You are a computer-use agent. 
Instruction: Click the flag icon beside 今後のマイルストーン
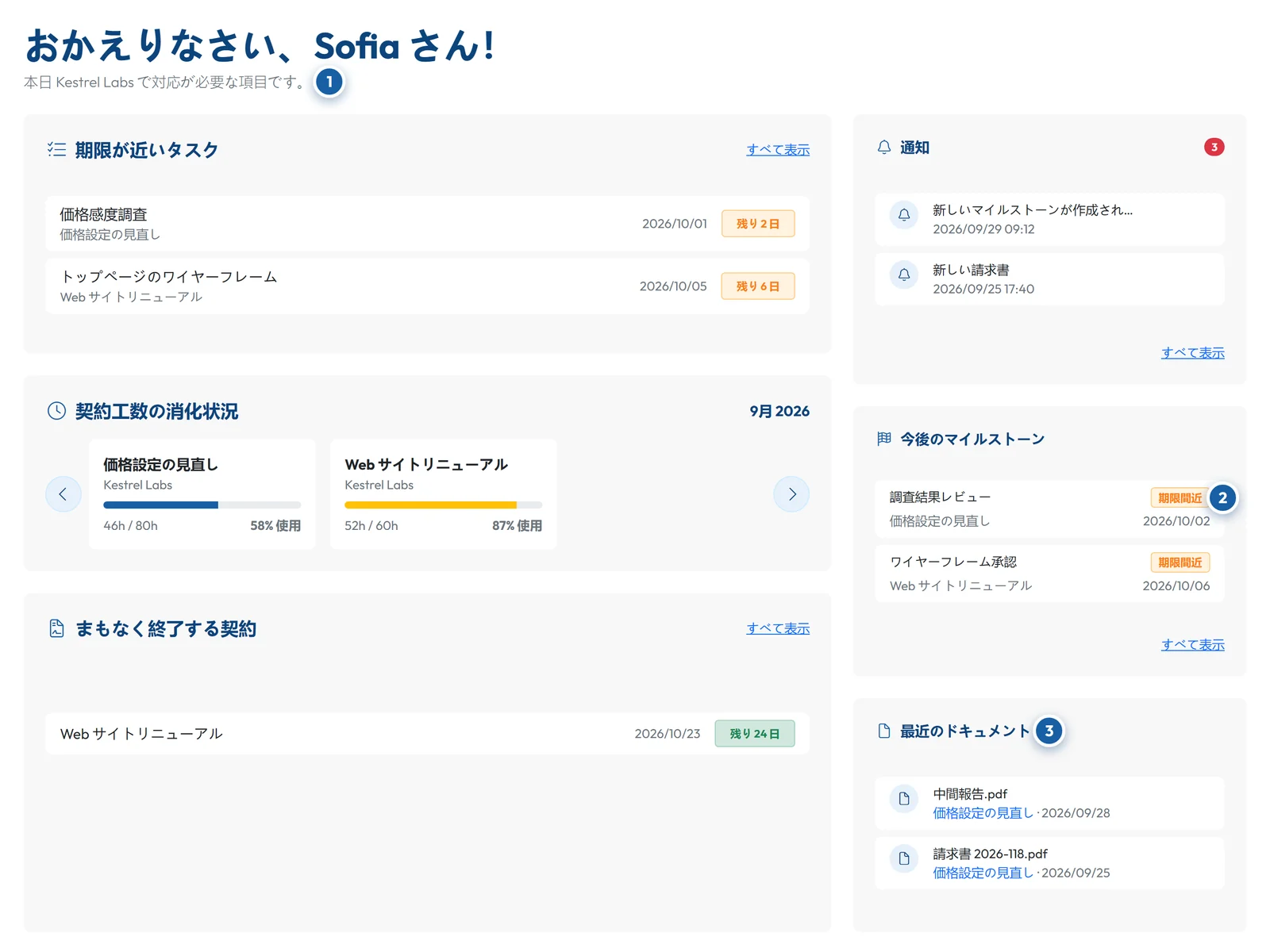pos(884,439)
